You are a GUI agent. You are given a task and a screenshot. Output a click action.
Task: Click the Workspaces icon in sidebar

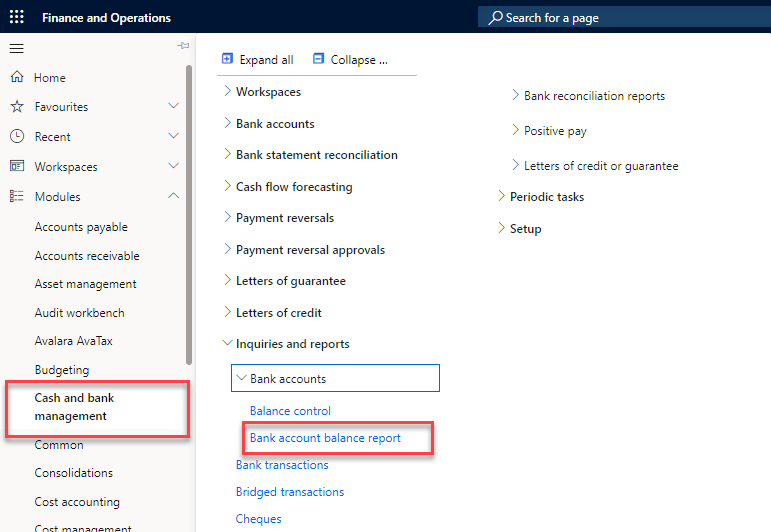coord(16,166)
